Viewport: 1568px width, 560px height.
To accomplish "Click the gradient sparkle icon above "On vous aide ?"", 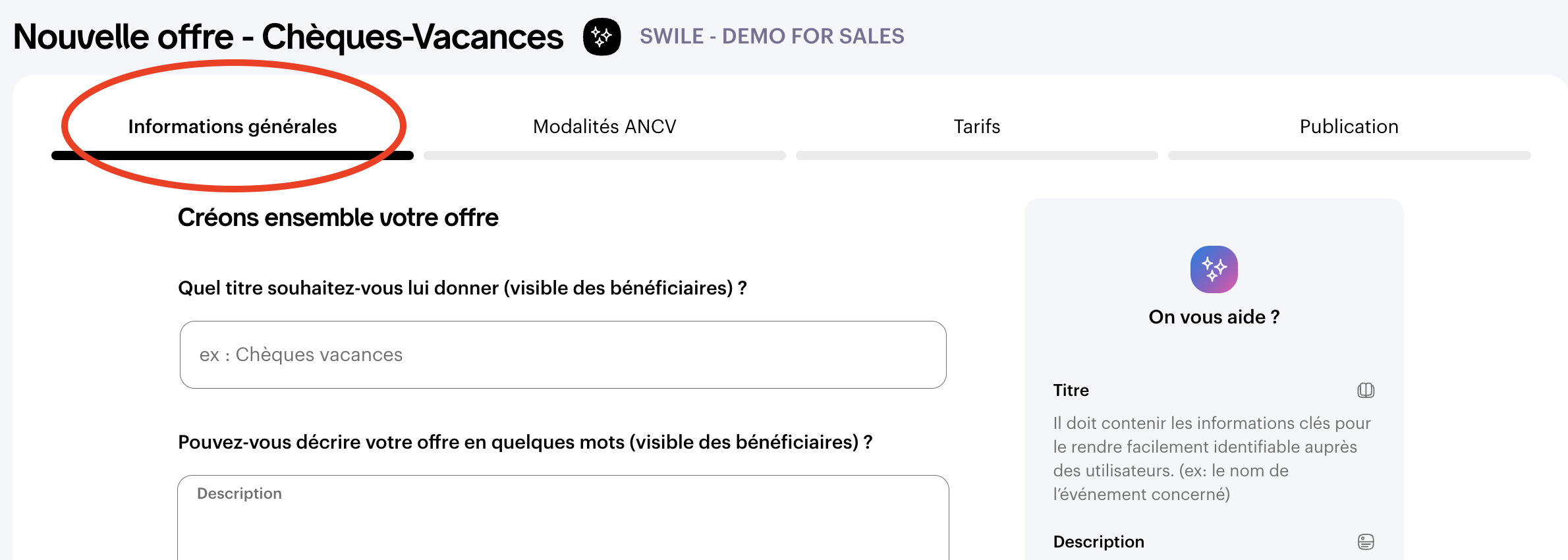I will 1214,269.
